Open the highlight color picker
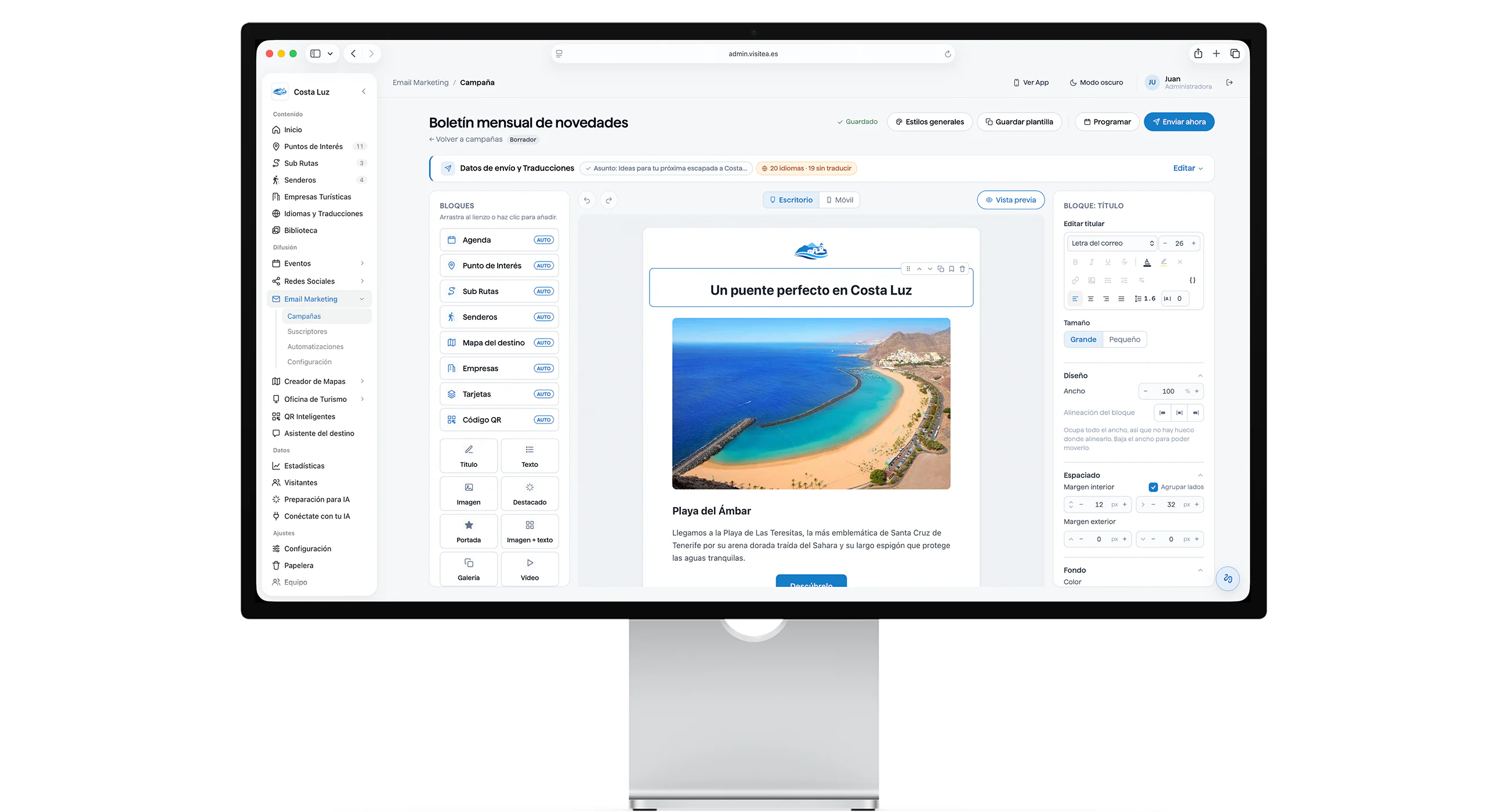1508x812 pixels. click(1163, 262)
